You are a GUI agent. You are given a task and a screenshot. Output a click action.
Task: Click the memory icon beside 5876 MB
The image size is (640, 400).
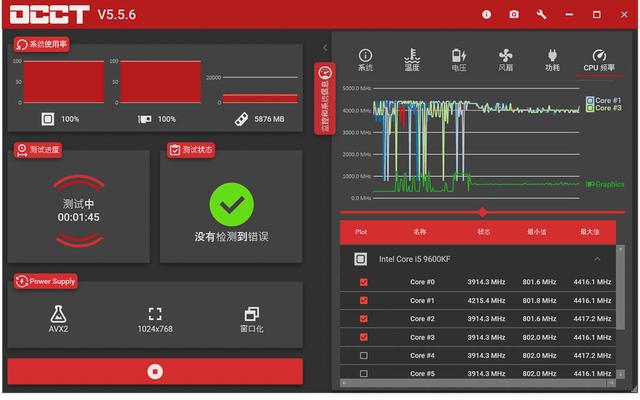pos(241,119)
